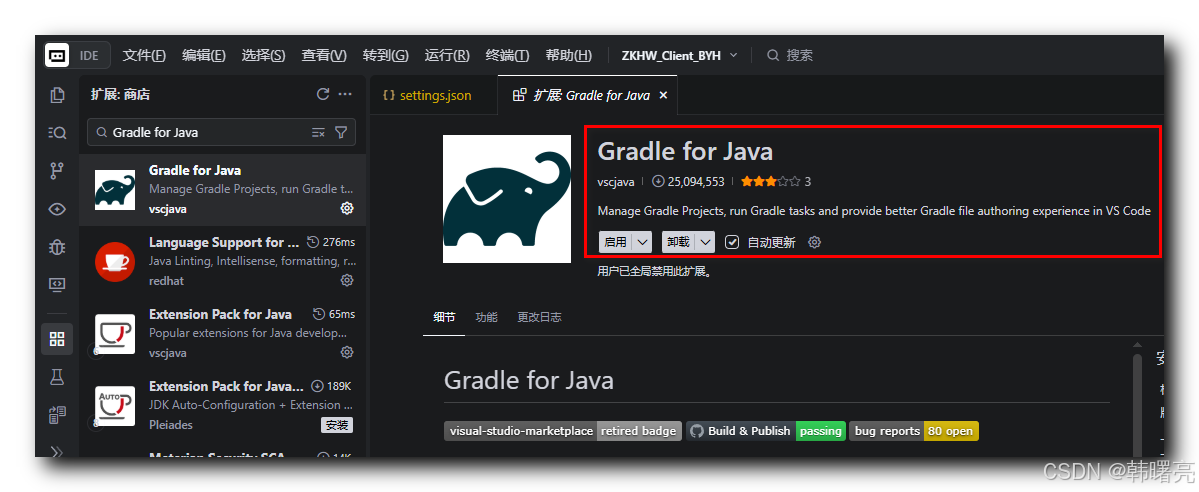The image size is (1199, 492).
Task: Click the 25,094,553 install count
Action: (688, 181)
